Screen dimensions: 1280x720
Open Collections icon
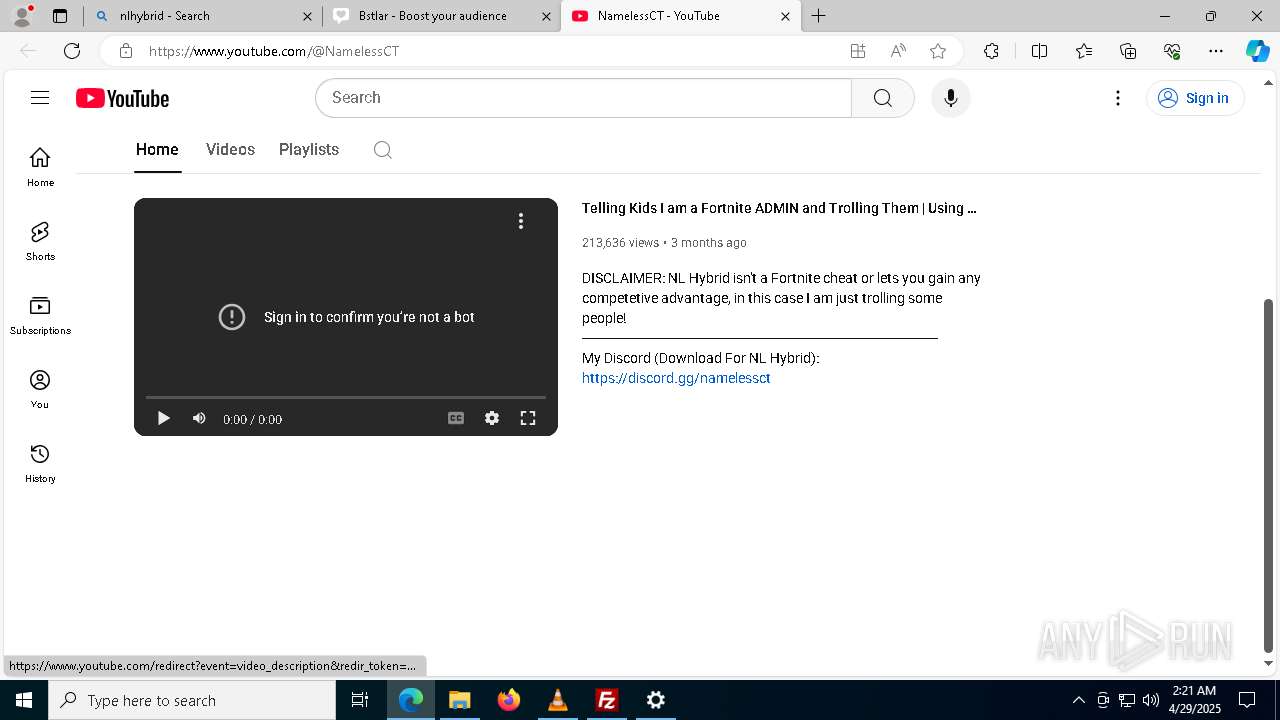1128,51
